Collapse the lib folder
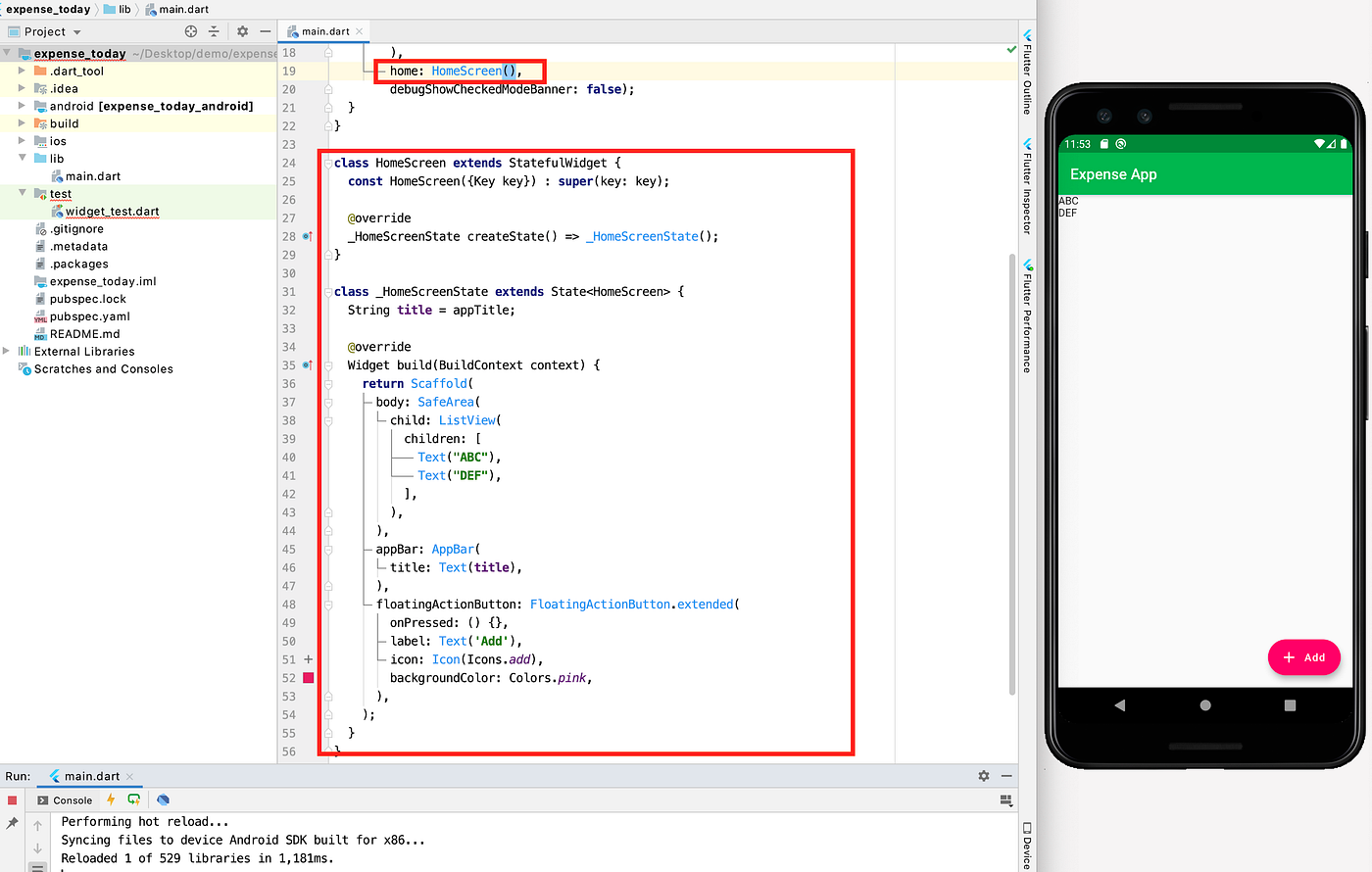This screenshot has width=1372, height=872. click(x=24, y=158)
